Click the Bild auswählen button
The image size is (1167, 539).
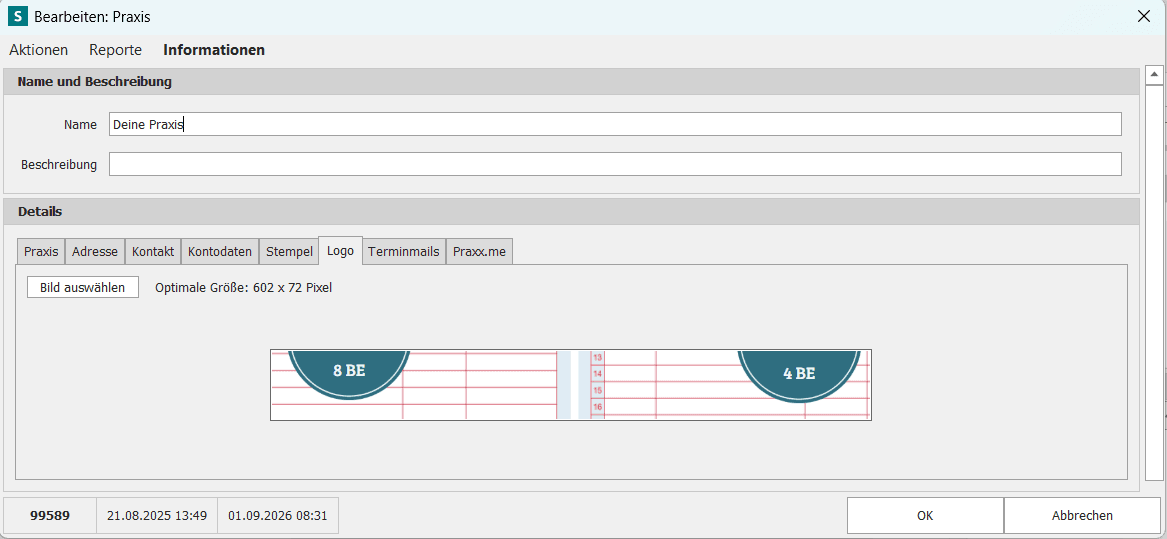[83, 287]
